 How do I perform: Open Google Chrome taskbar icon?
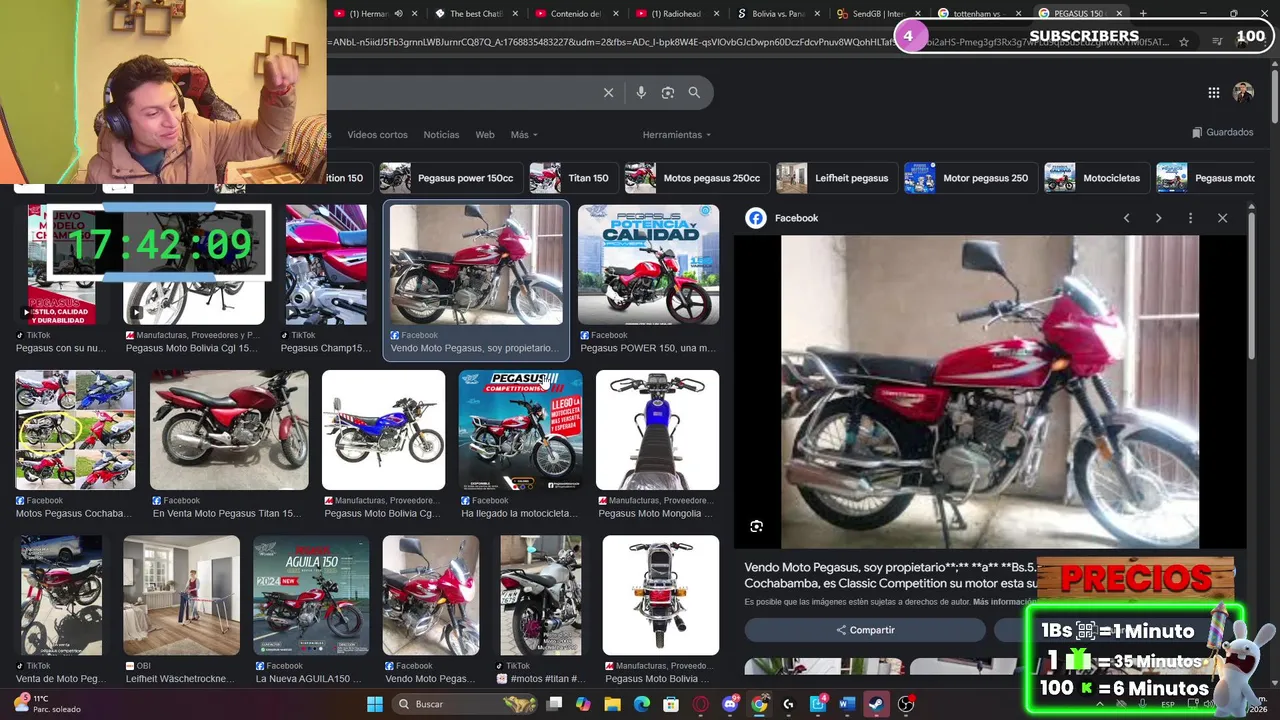point(759,704)
